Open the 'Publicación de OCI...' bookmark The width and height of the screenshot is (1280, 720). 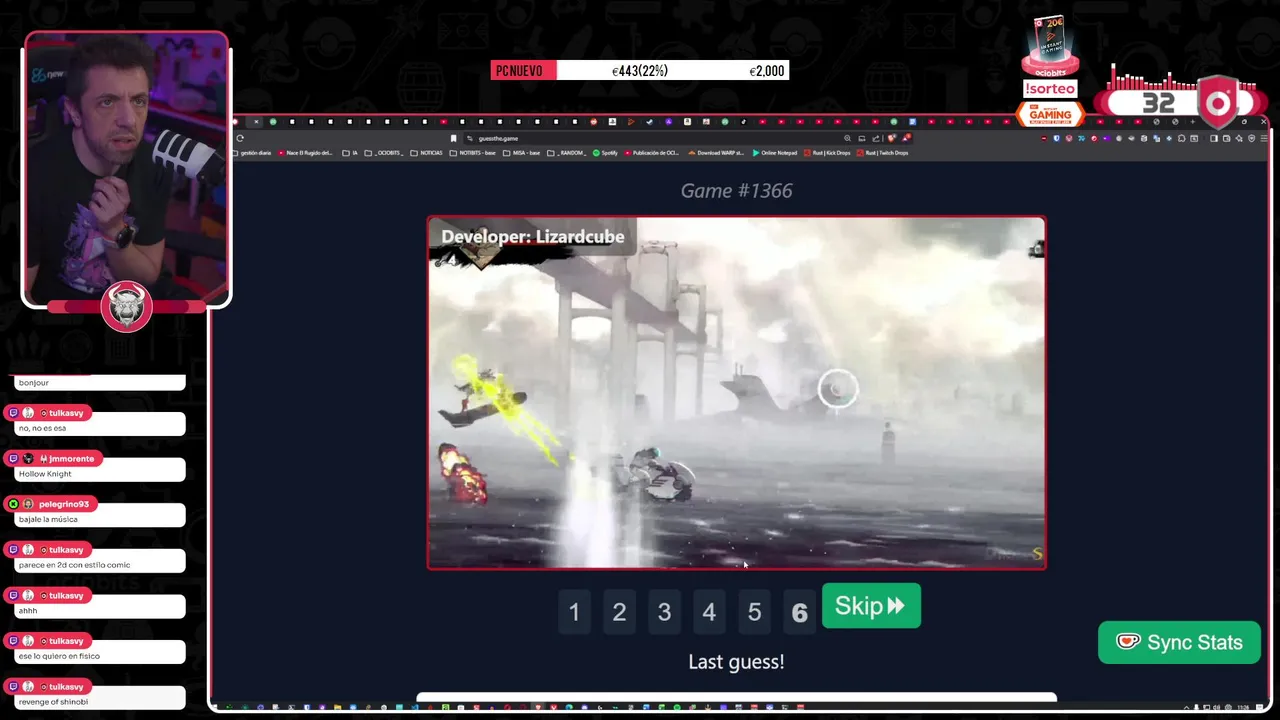pyautogui.click(x=651, y=153)
